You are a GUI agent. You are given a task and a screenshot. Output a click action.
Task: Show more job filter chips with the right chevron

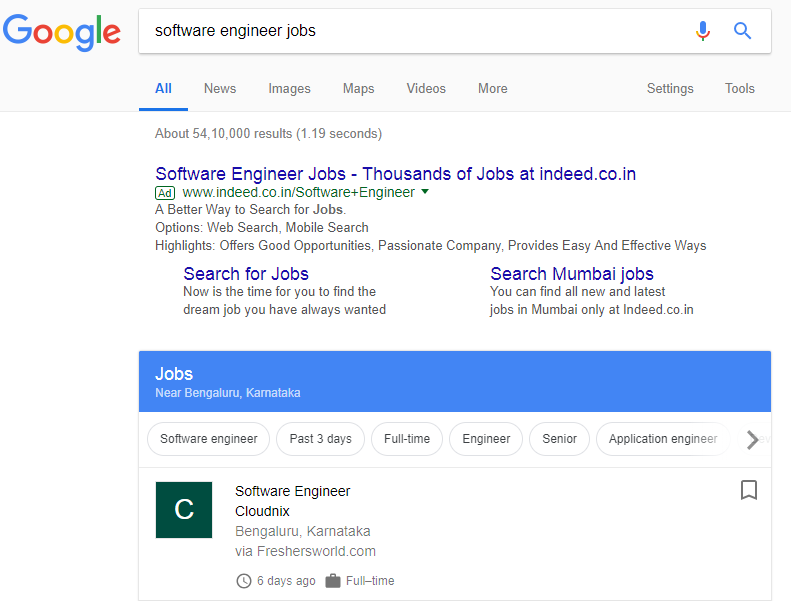click(x=752, y=440)
